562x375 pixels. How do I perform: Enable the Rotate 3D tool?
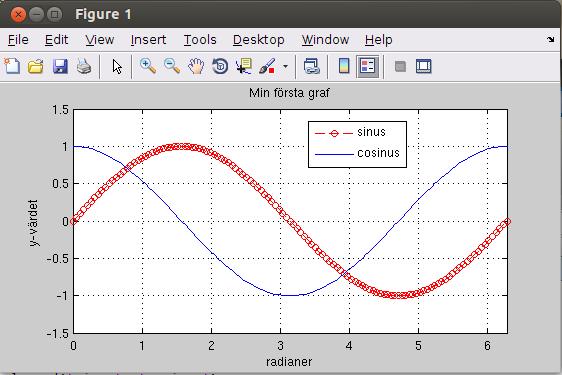click(x=220, y=66)
